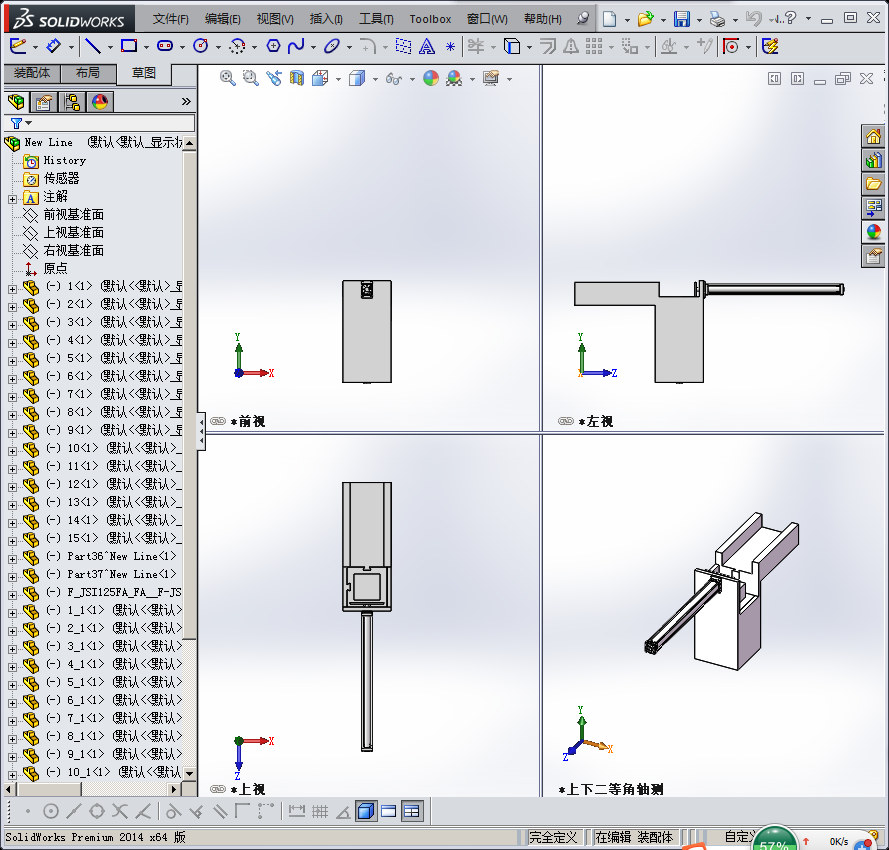889x850 pixels.
Task: Open the display style dropdown arrow
Action: [x=375, y=79]
